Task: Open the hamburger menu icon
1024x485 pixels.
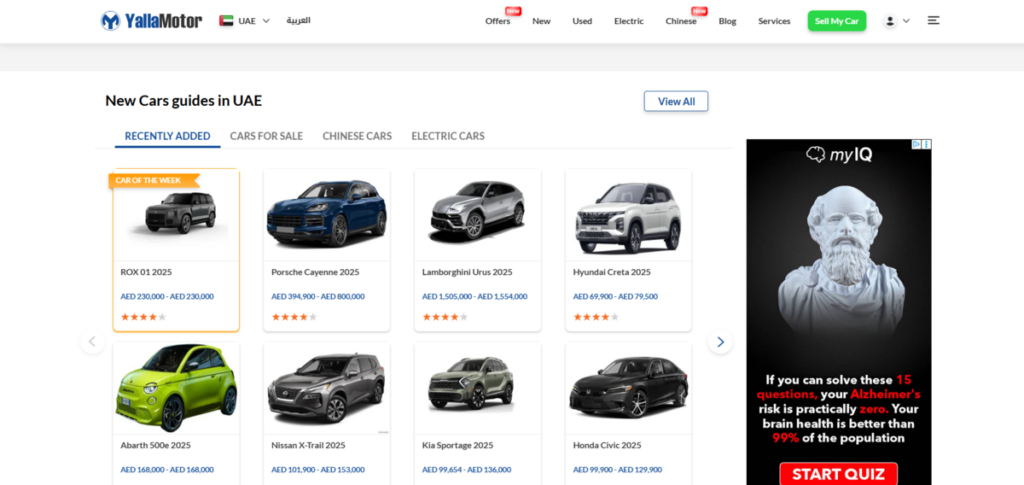Action: tap(934, 21)
